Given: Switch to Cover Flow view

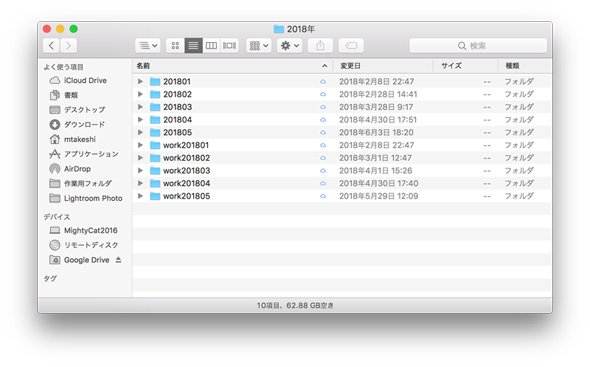Looking at the screenshot, I should 230,46.
